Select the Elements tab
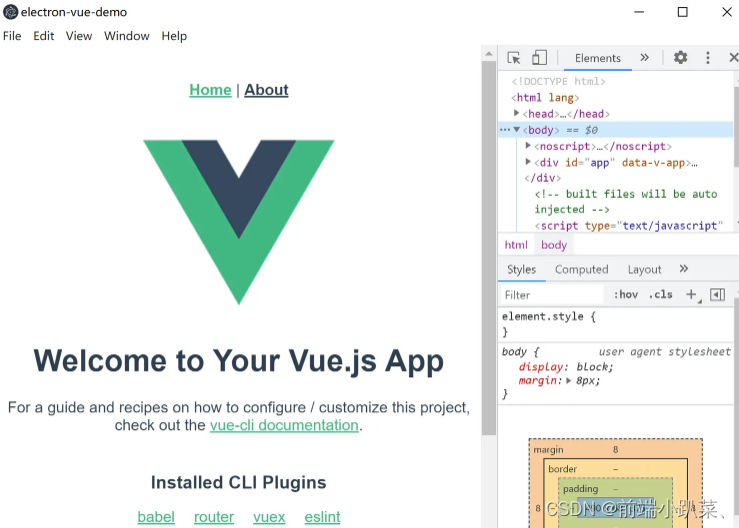The width and height of the screenshot is (739, 528). [598, 58]
